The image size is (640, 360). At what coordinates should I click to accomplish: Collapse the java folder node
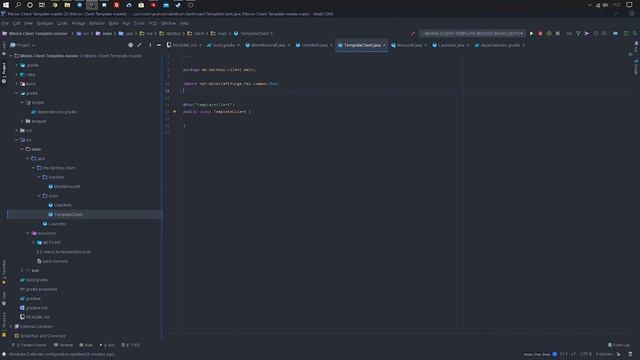[28, 158]
